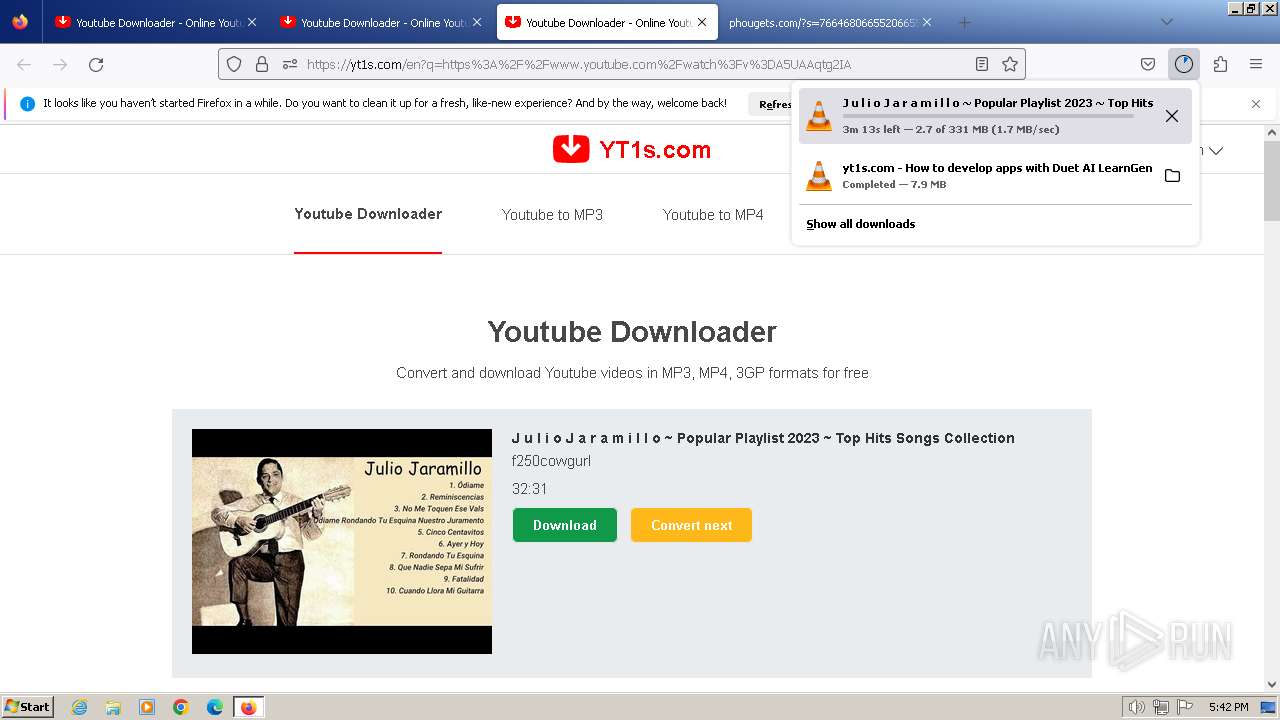Open the Youtube Downloader nav item
The height and width of the screenshot is (720, 1280).
tap(368, 214)
